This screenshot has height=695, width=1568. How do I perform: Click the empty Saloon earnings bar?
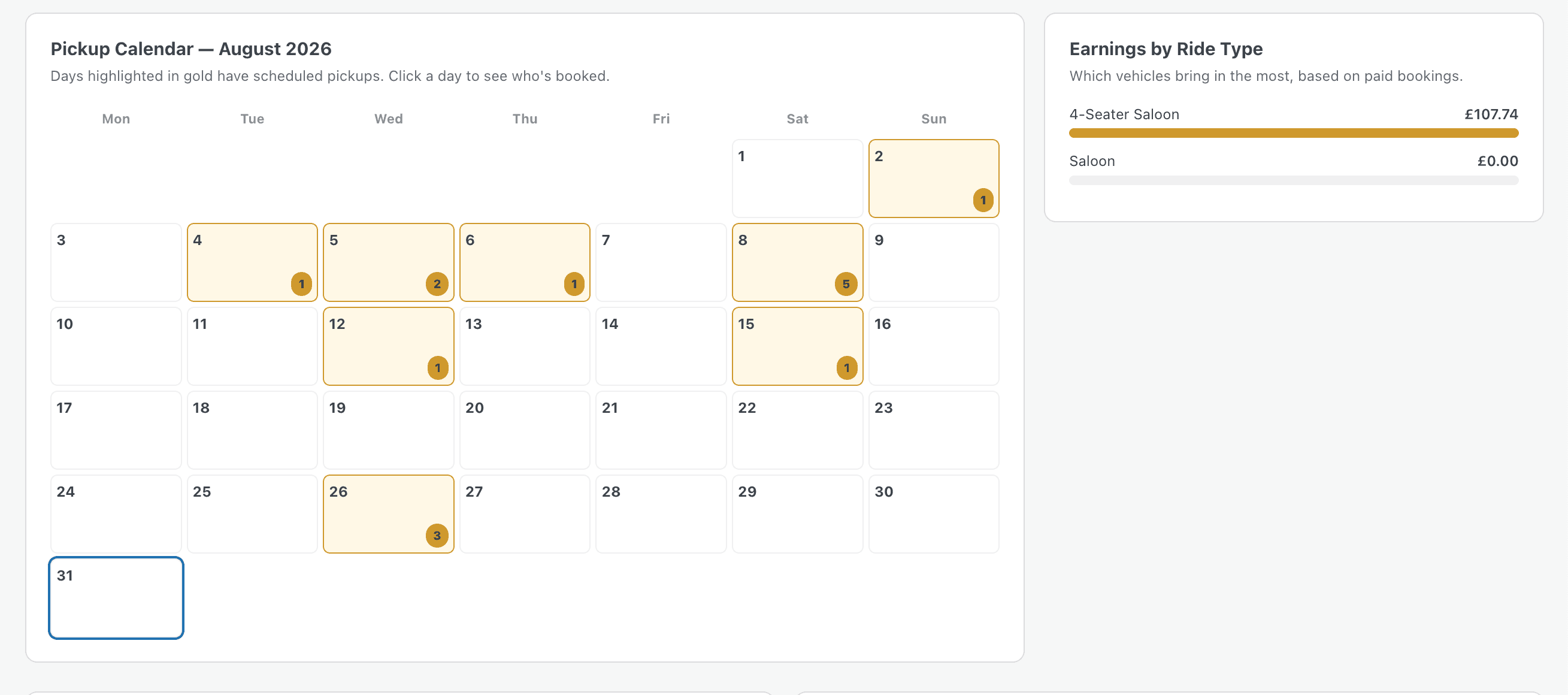(1294, 180)
